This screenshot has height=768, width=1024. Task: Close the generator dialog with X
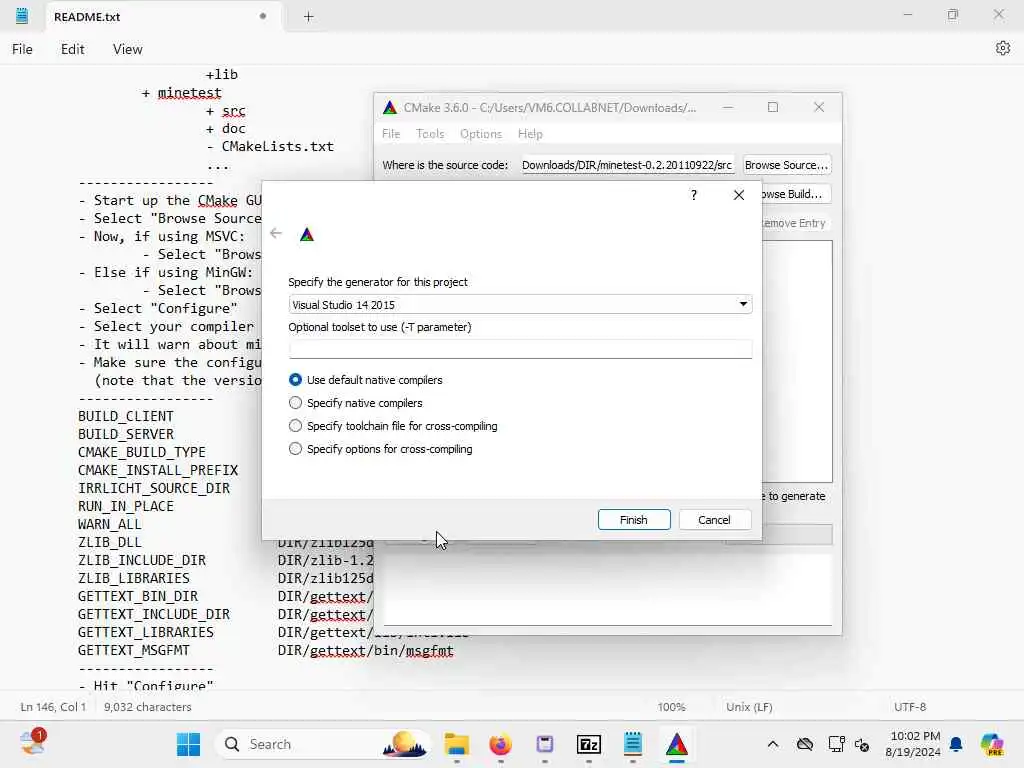[739, 195]
